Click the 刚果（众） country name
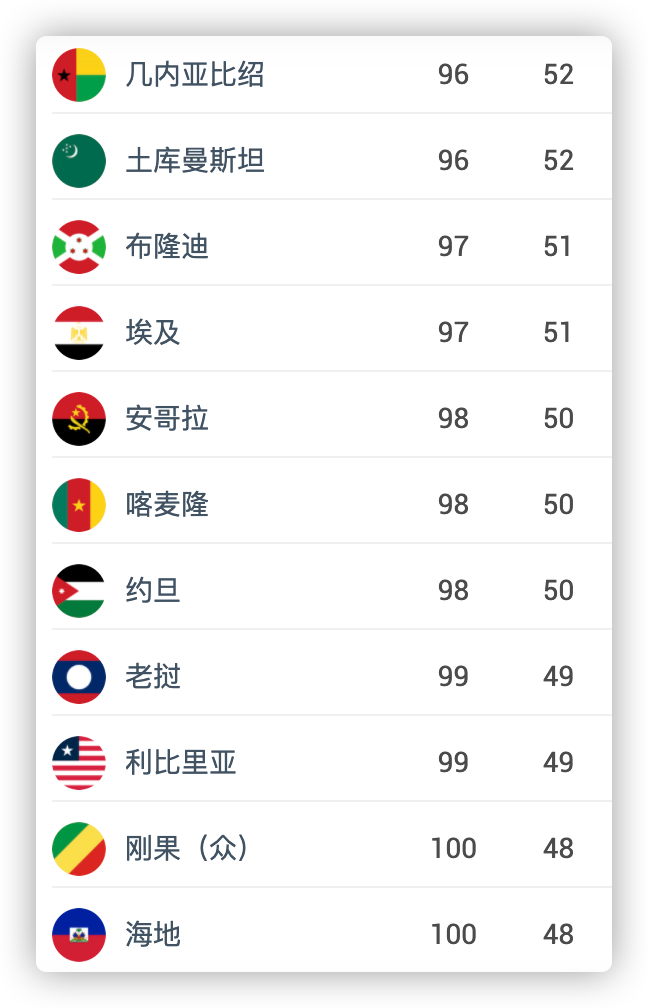The image size is (648, 1008). pos(188,849)
